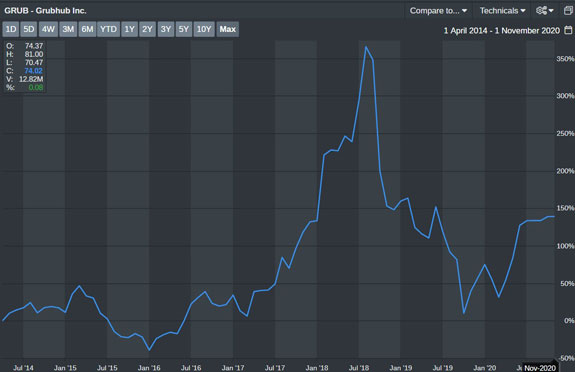
Task: Click the Jan '15 axis label
Action: [x=65, y=368]
